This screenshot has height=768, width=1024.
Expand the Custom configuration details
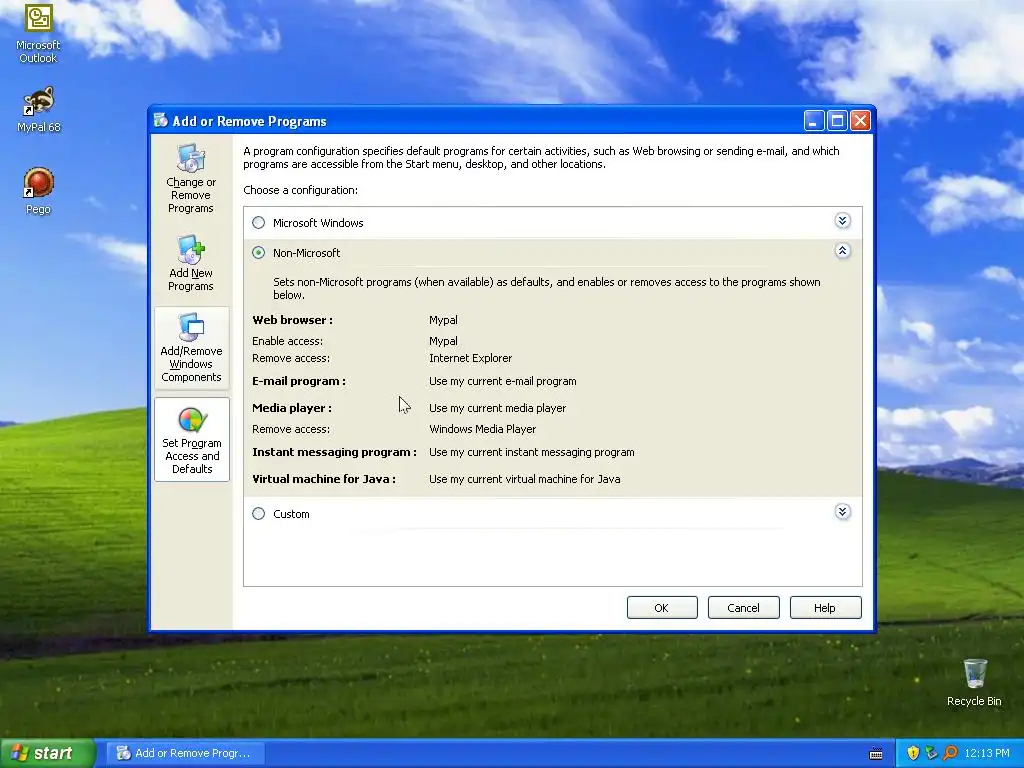[x=842, y=512]
